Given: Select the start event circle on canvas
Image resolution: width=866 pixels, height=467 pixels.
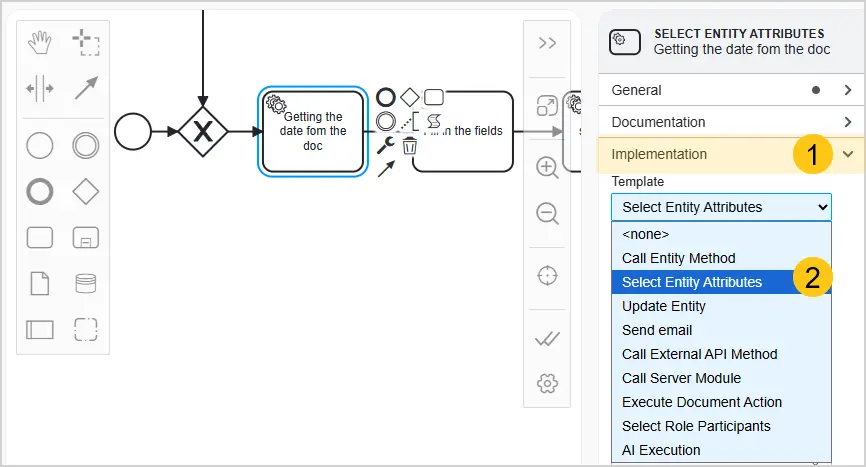Looking at the screenshot, I should point(133,131).
